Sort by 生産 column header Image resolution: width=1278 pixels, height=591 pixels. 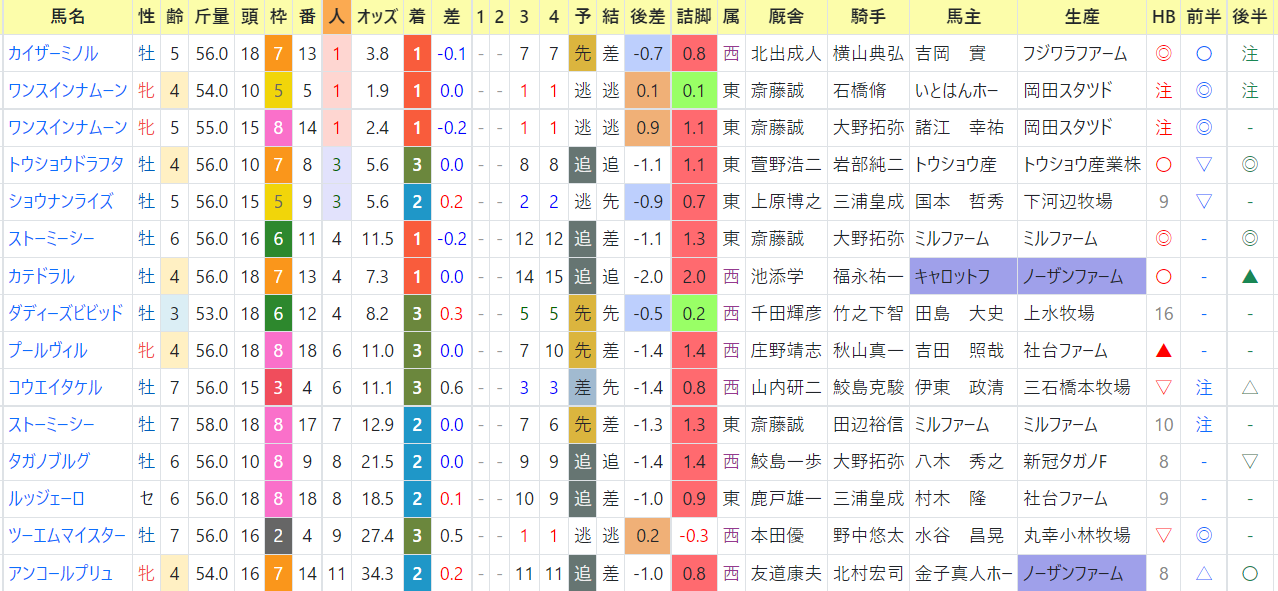click(1082, 17)
